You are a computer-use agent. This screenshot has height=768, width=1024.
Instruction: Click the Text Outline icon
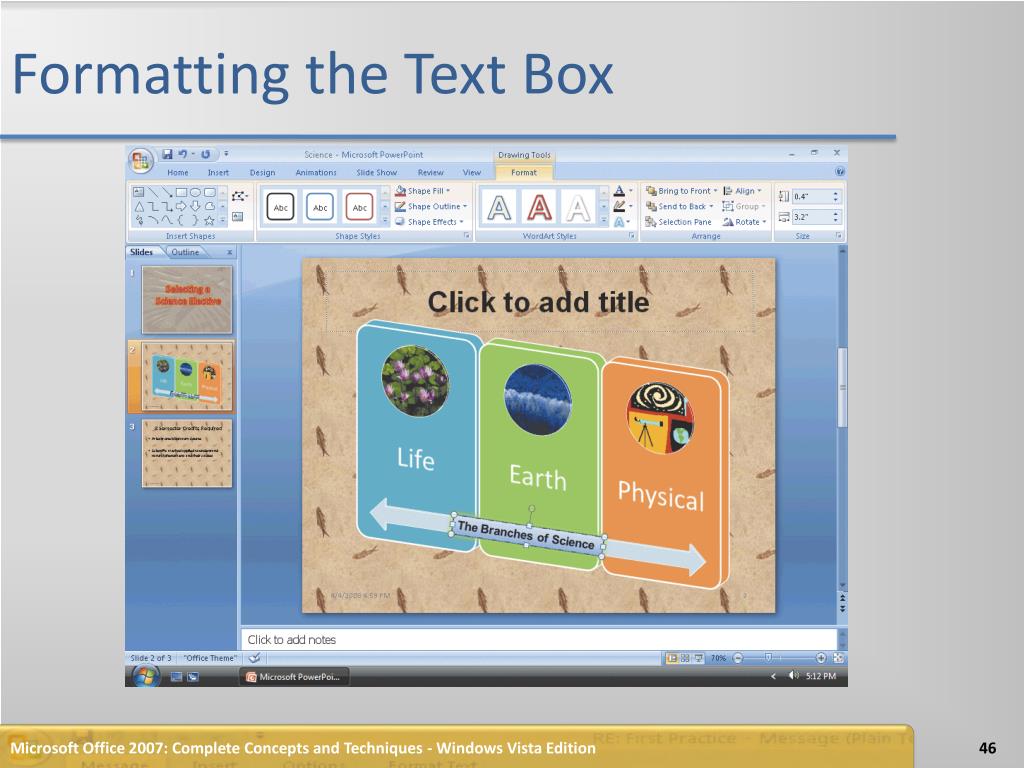[x=619, y=206]
